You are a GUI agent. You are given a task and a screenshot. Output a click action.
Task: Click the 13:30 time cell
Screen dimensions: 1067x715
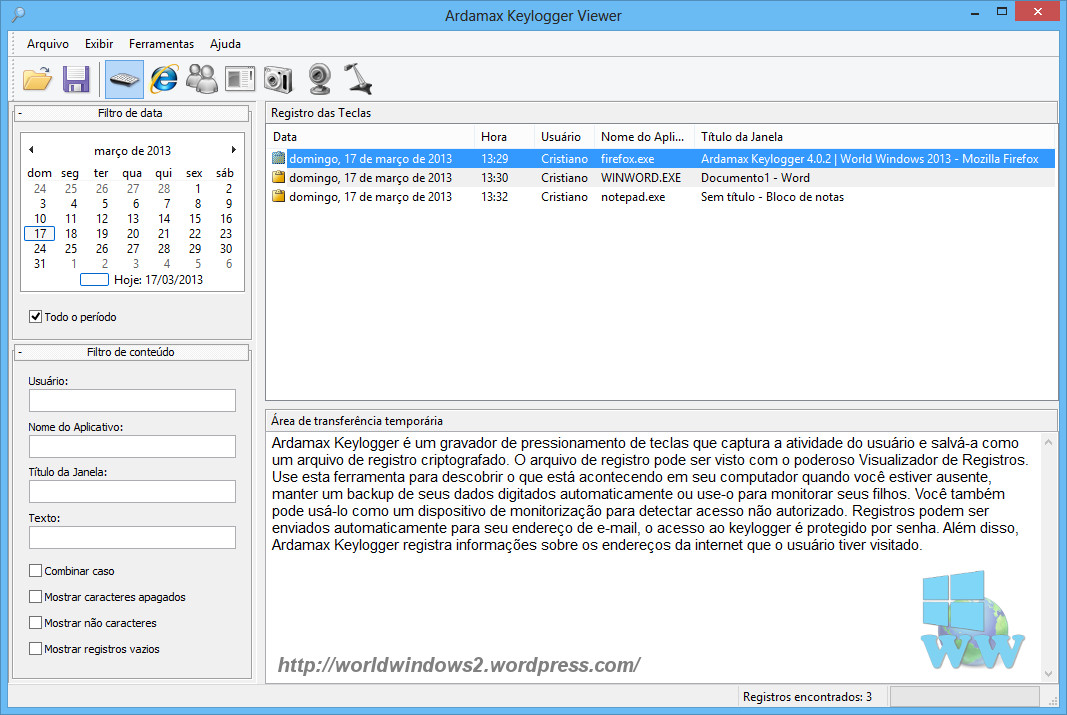(495, 178)
